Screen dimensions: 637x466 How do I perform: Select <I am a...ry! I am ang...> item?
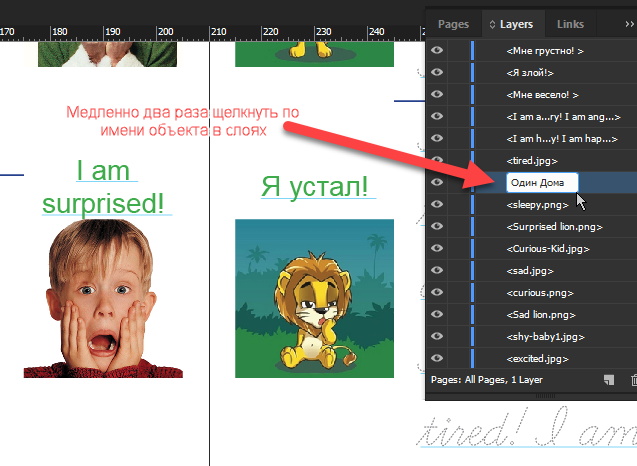pyautogui.click(x=563, y=117)
